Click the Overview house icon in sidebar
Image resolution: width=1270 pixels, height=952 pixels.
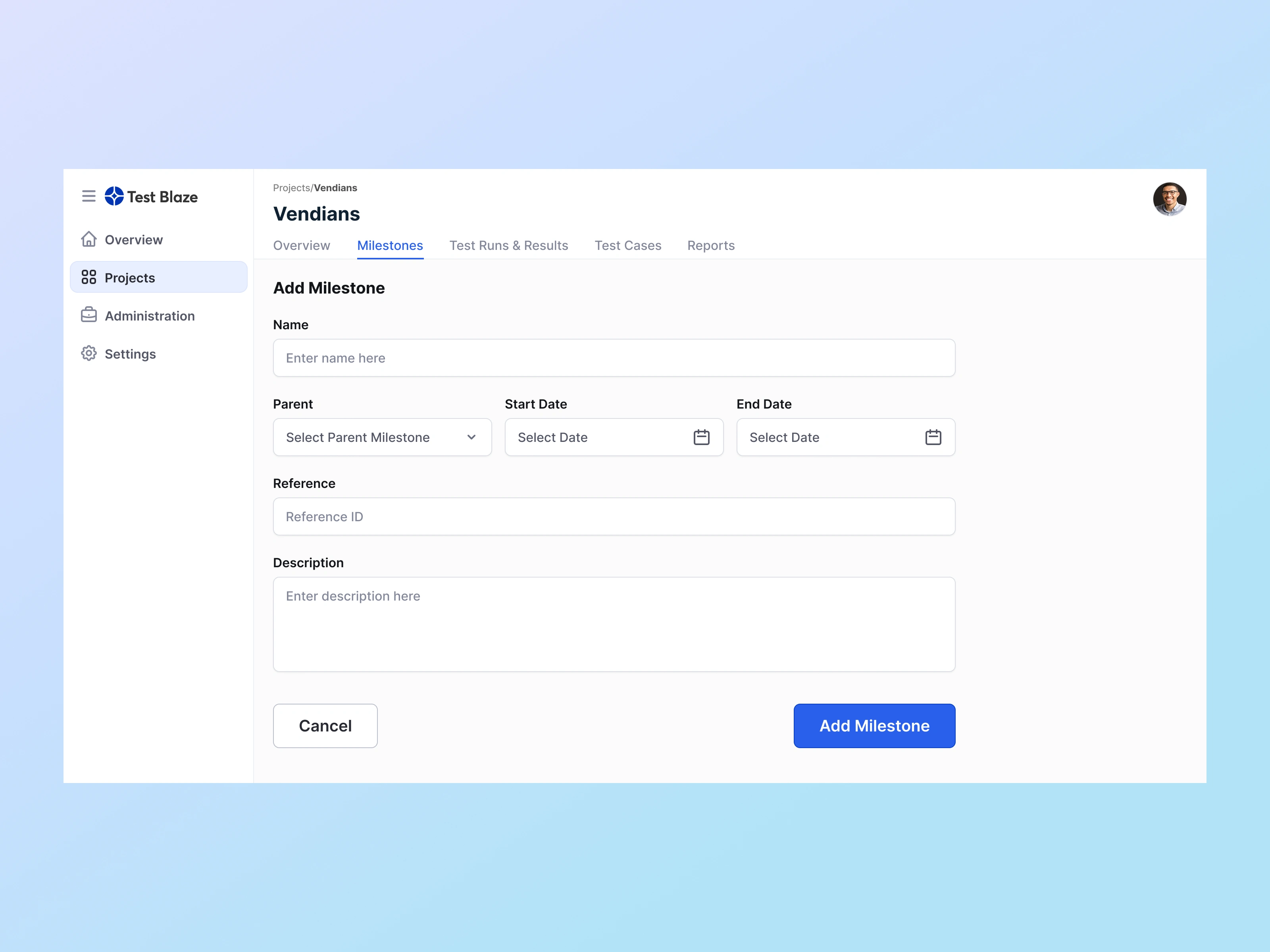tap(89, 239)
